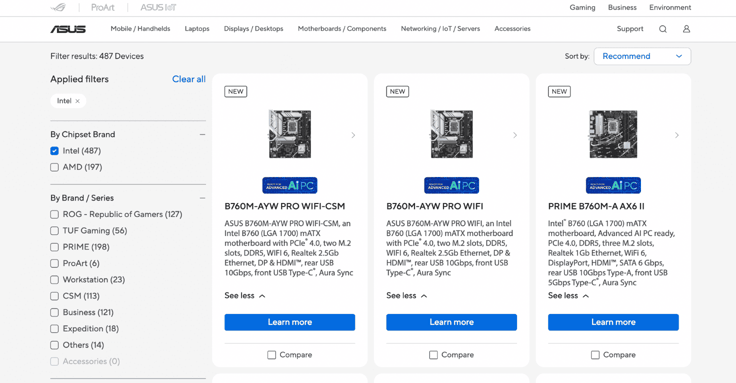Image resolution: width=736 pixels, height=383 pixels.
Task: Click the ASUS logo in navigation bar
Action: coord(68,29)
